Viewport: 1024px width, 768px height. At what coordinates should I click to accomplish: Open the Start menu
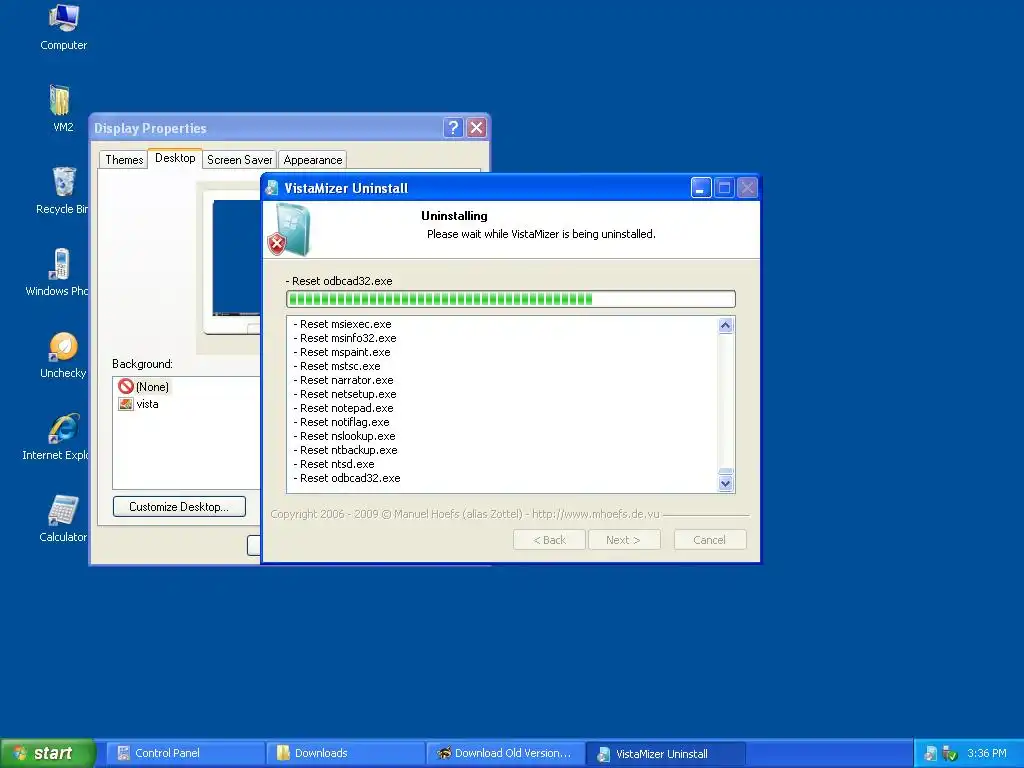47,753
